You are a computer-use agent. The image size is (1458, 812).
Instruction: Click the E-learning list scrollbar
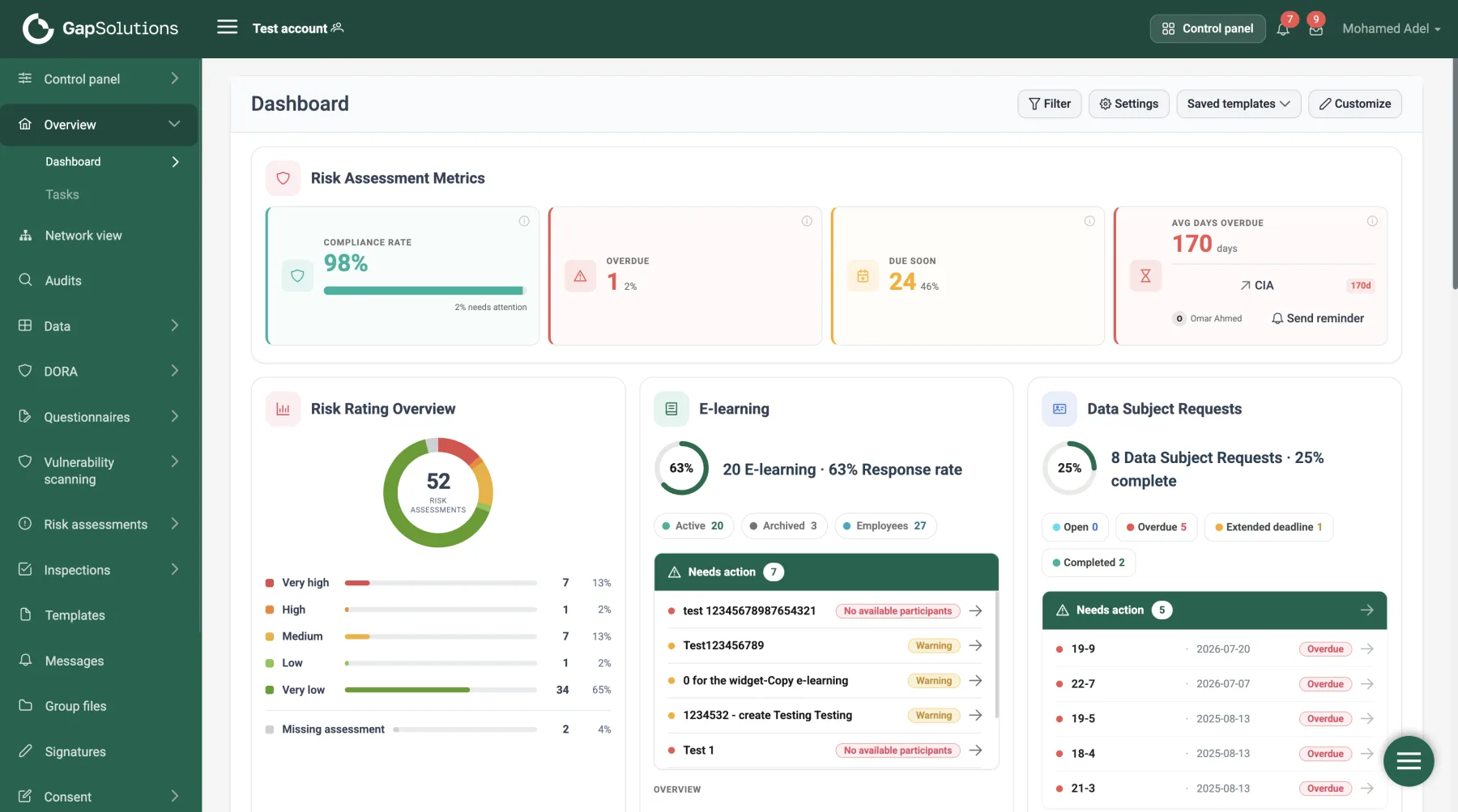[996, 654]
